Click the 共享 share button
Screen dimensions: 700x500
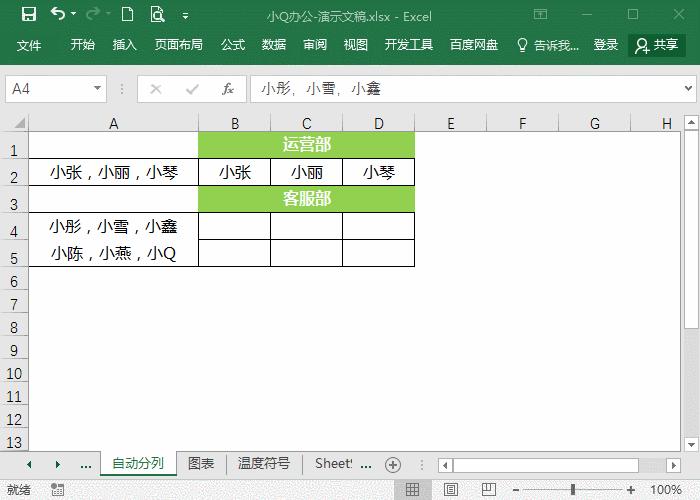point(657,45)
